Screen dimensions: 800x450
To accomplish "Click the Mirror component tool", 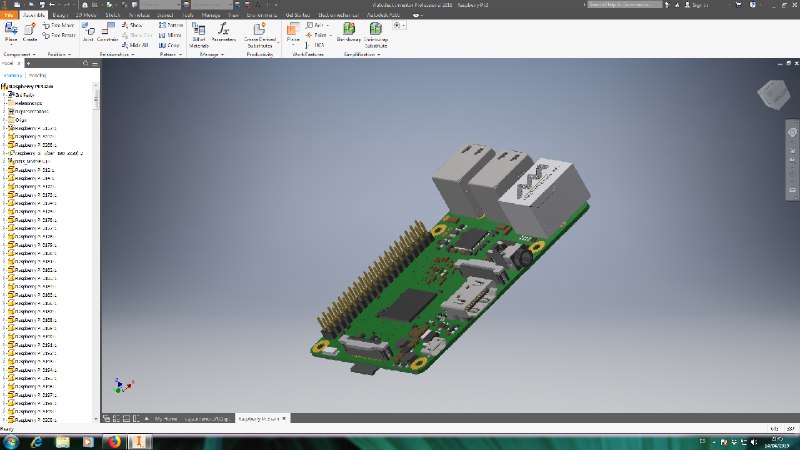I will pos(170,35).
